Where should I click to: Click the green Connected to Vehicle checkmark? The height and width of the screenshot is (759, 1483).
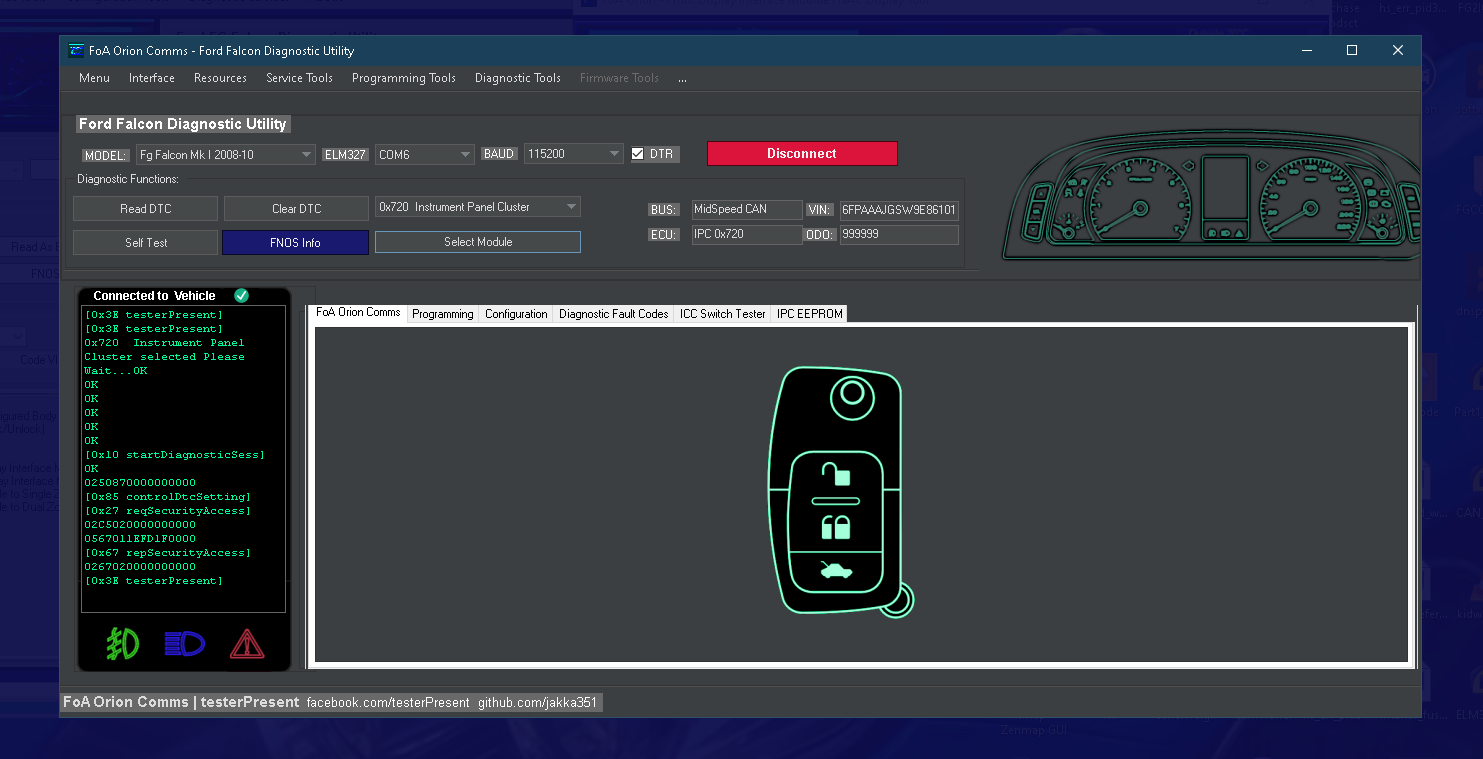coord(240,295)
